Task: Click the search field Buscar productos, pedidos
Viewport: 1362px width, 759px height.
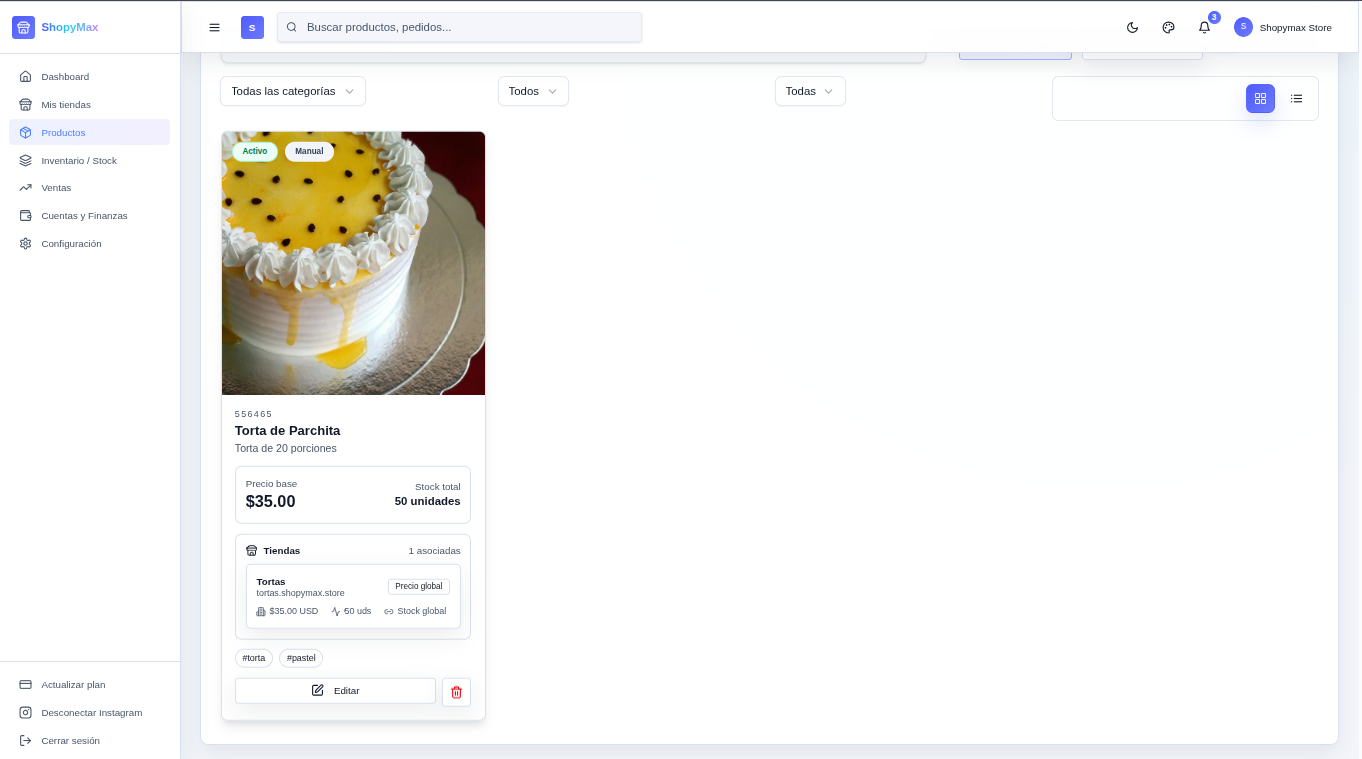Action: pyautogui.click(x=459, y=27)
